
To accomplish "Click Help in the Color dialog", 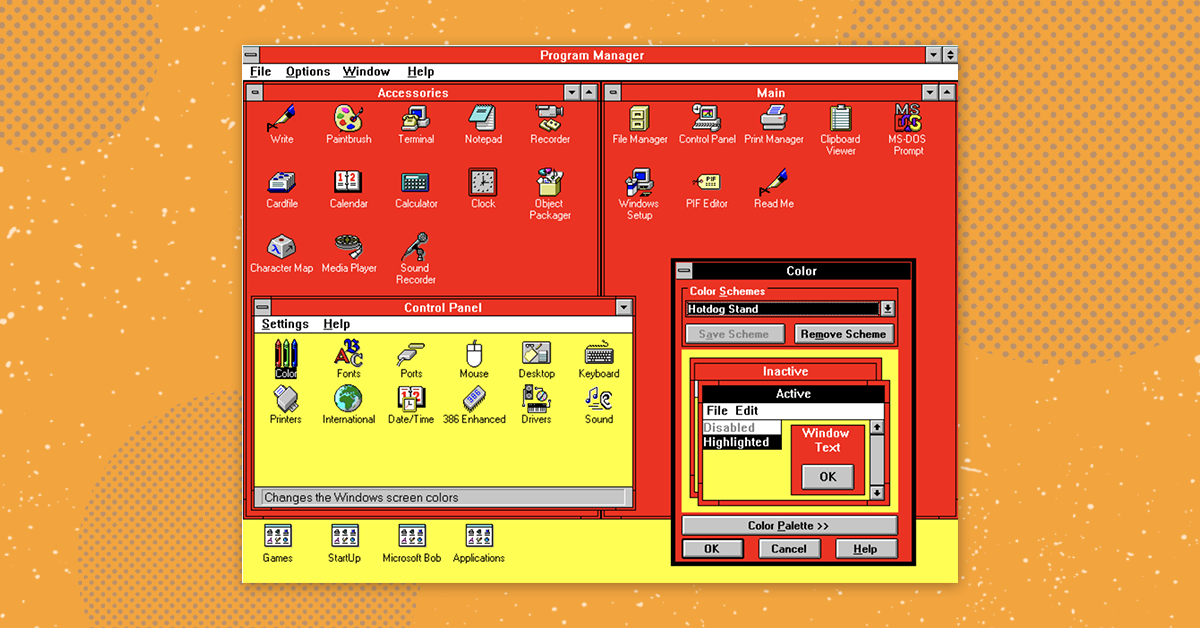I will pos(866,549).
